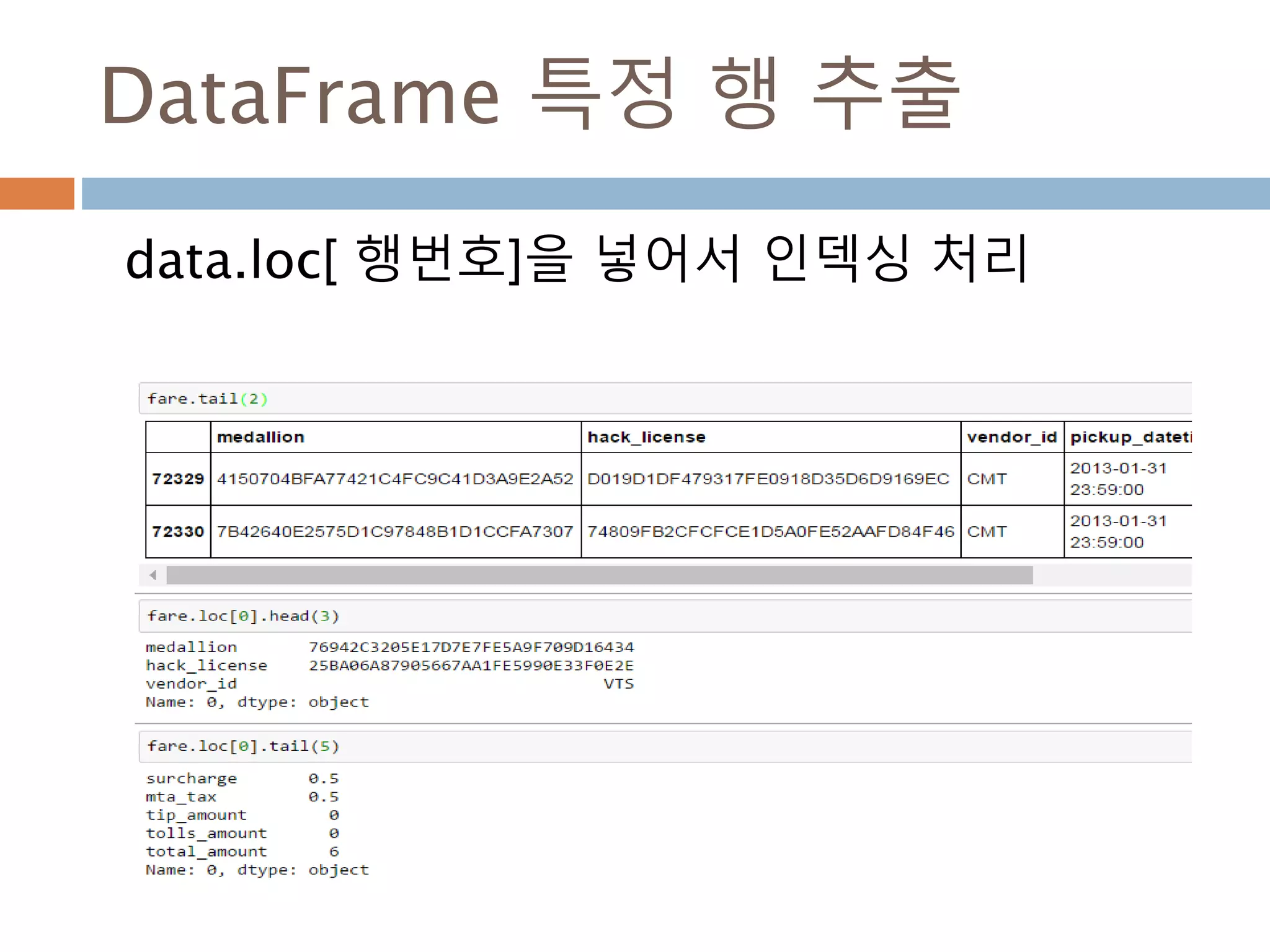Click the blue divider bar

click(675, 193)
